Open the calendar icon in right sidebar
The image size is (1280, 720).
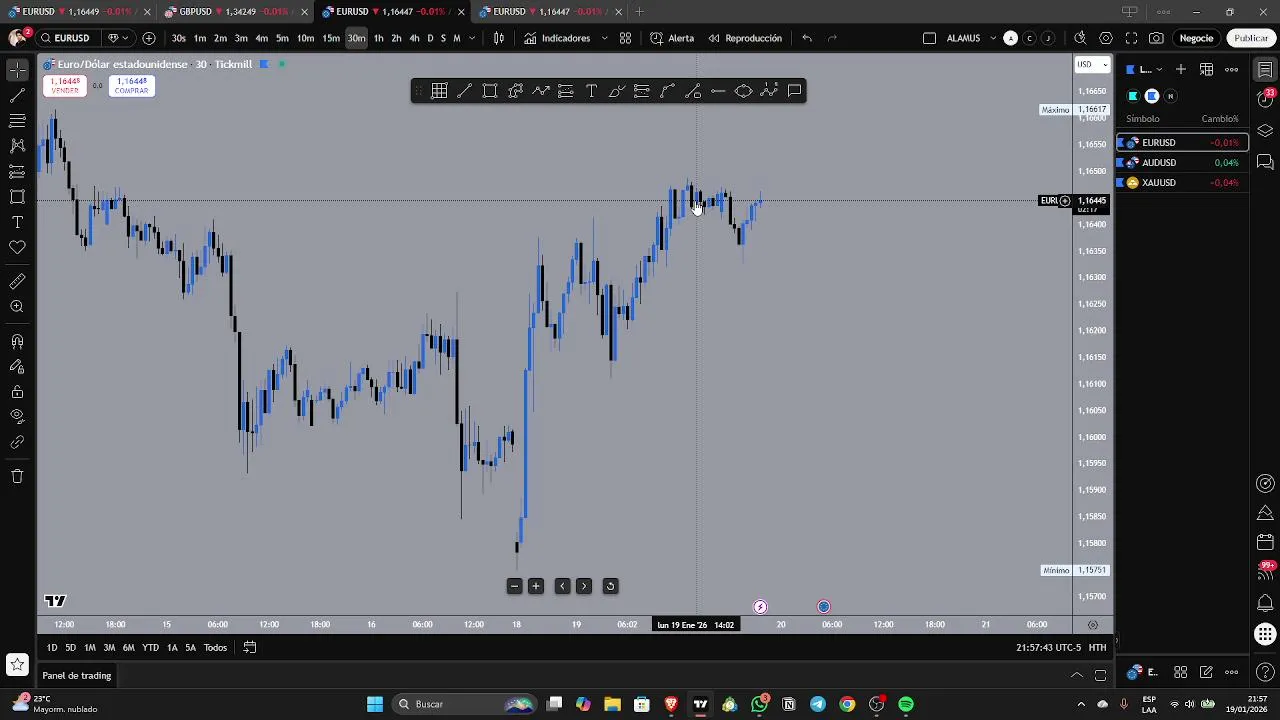click(x=1265, y=542)
